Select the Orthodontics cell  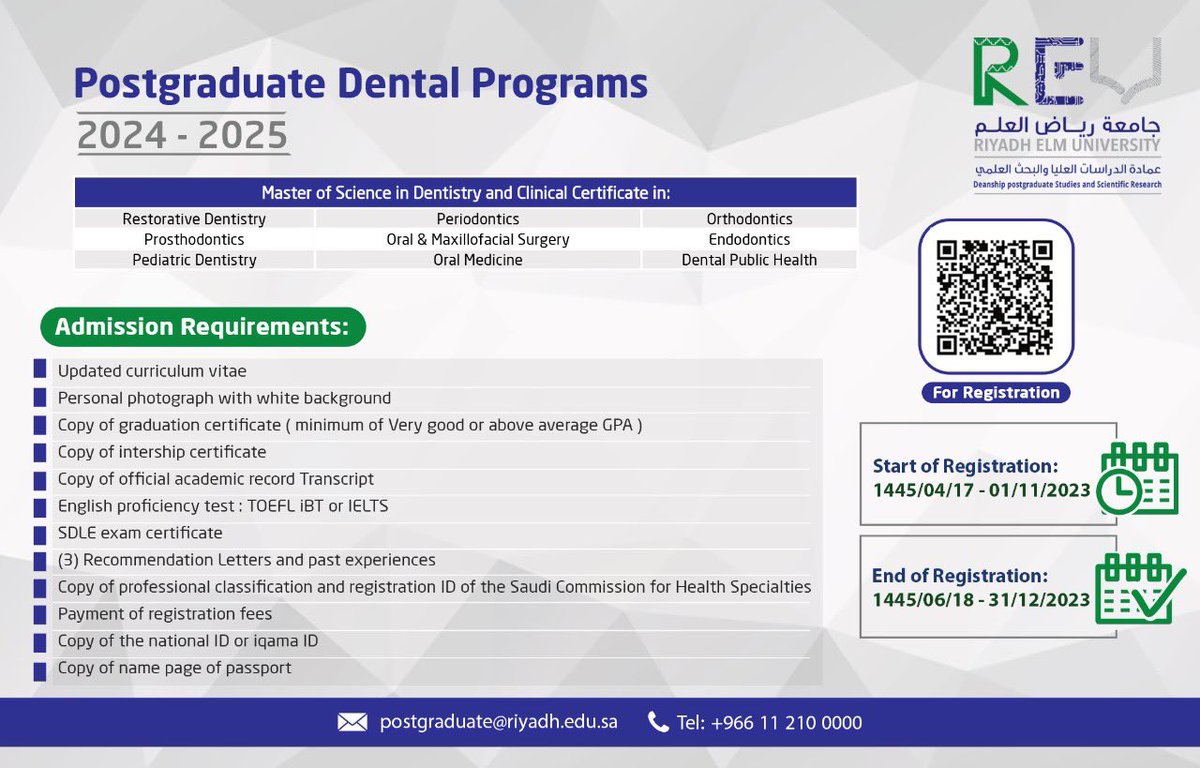[749, 219]
